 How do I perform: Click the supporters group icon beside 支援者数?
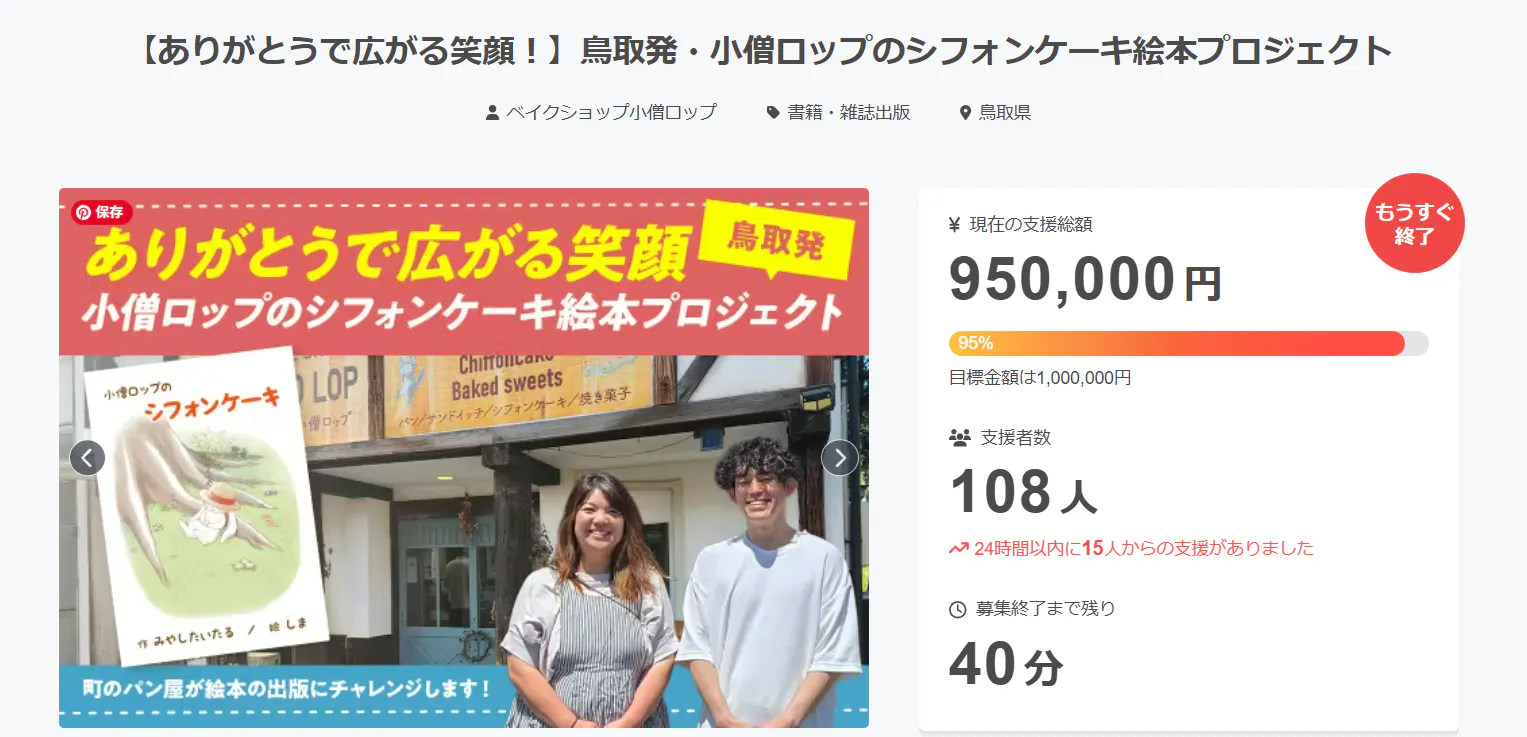959,437
